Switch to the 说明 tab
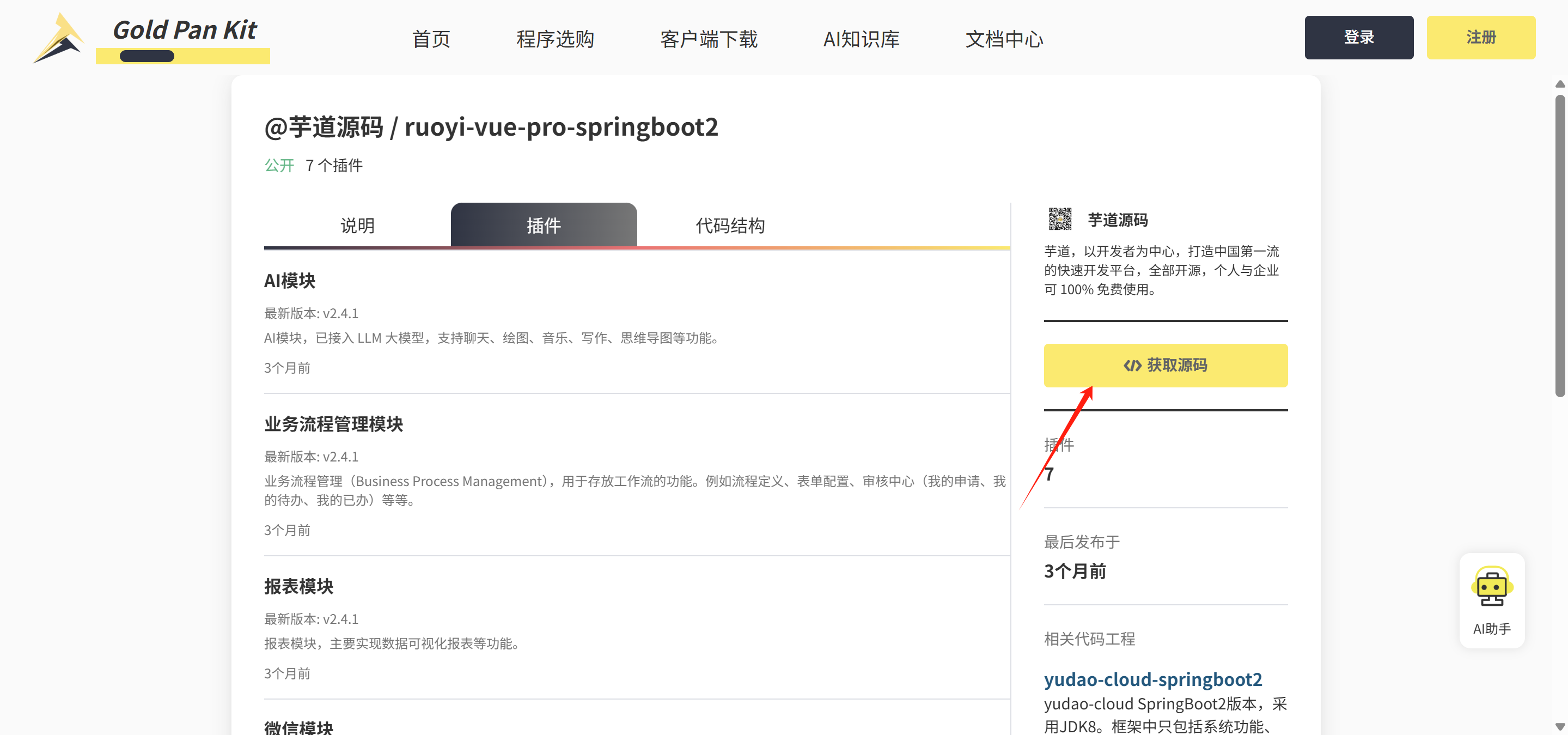 click(x=357, y=226)
